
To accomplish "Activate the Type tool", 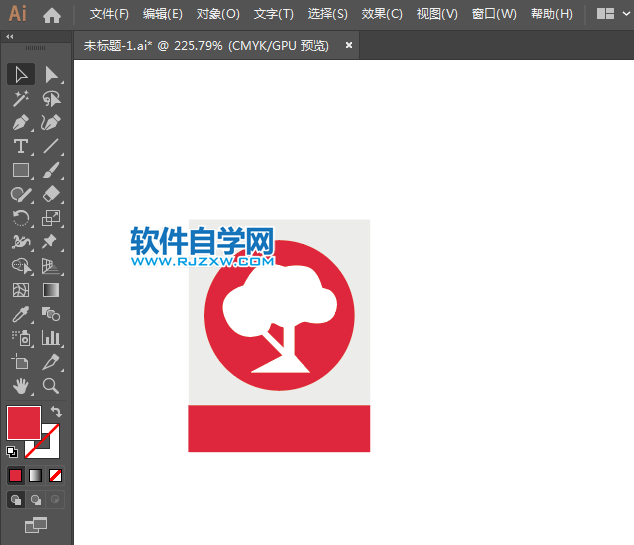I will click(21, 146).
